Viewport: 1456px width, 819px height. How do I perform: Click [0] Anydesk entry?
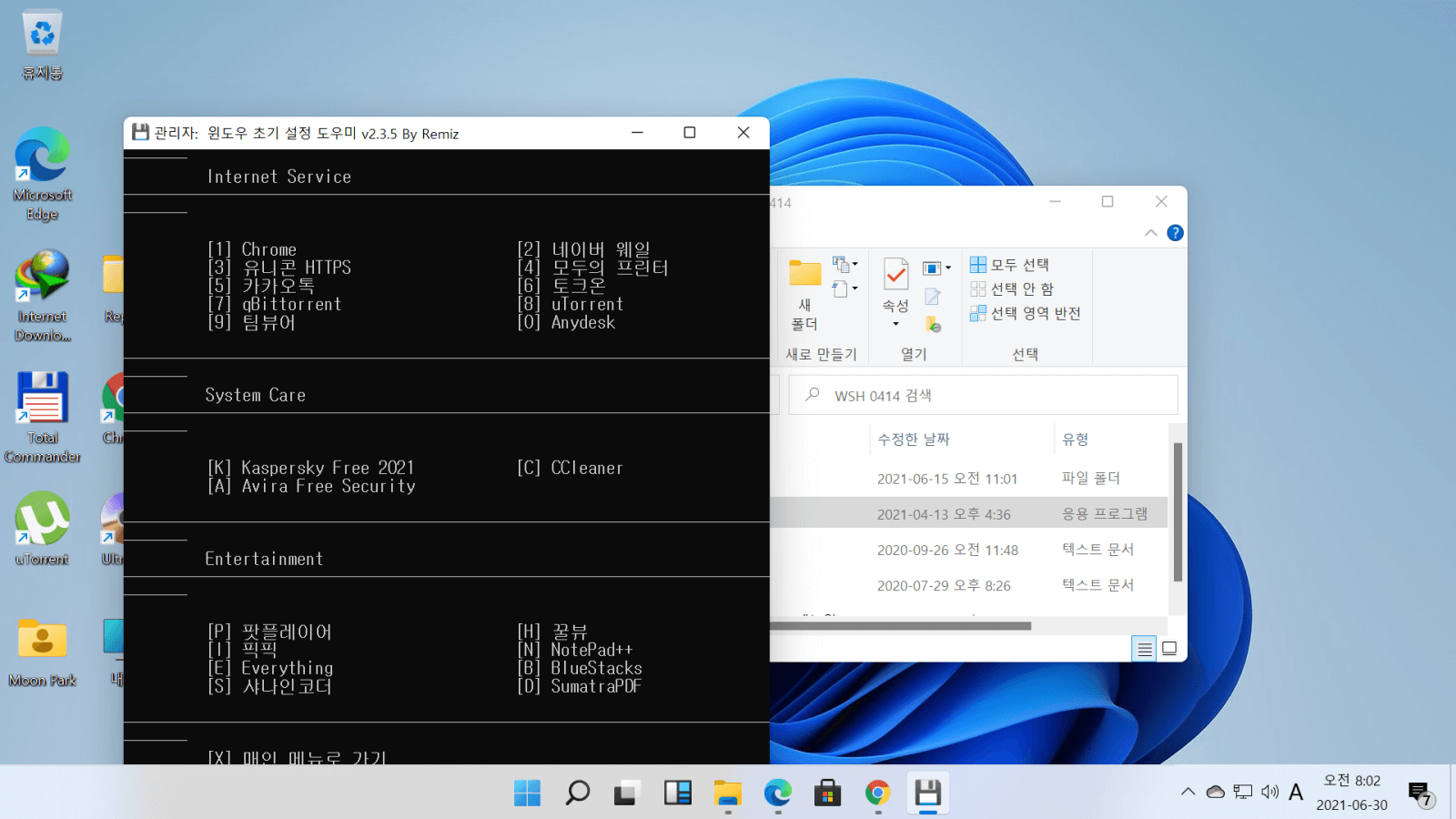(566, 322)
